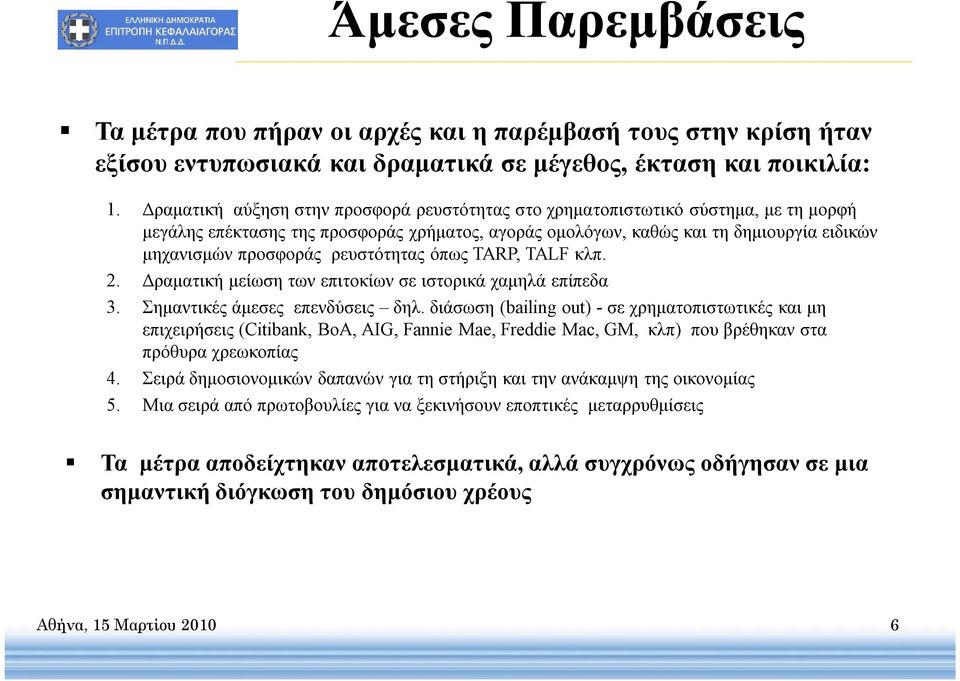Click the Hellenic Capital Market Commission logo
This screenshot has width=960, height=681.
point(148,29)
